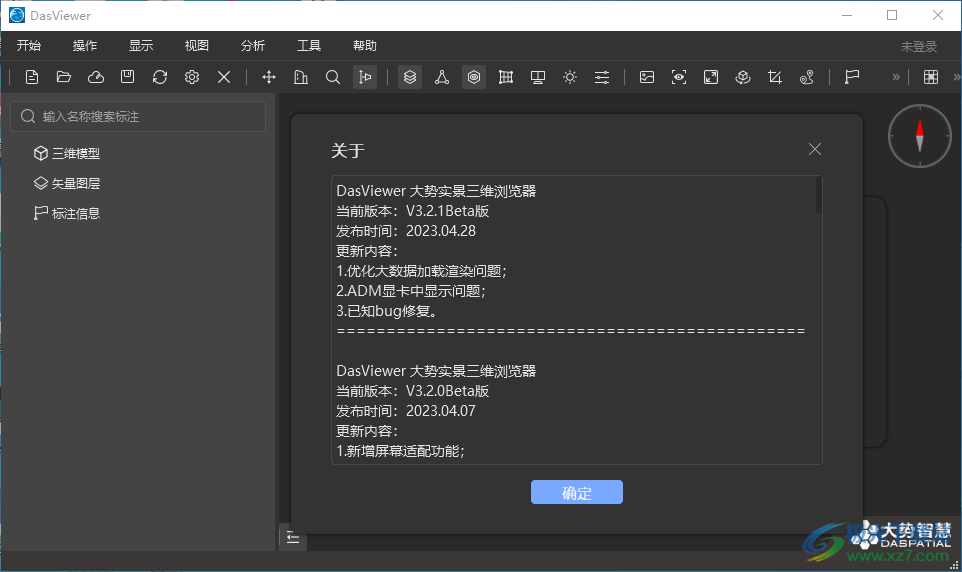962x572 pixels.
Task: Click the text 当前版本: V3.2.0Beta版
Action: (412, 391)
